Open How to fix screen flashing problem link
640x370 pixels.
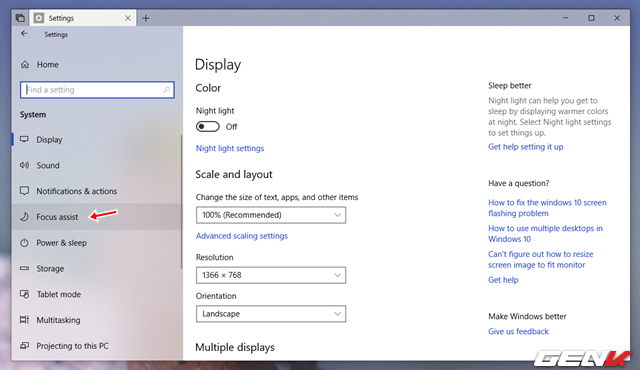point(547,208)
